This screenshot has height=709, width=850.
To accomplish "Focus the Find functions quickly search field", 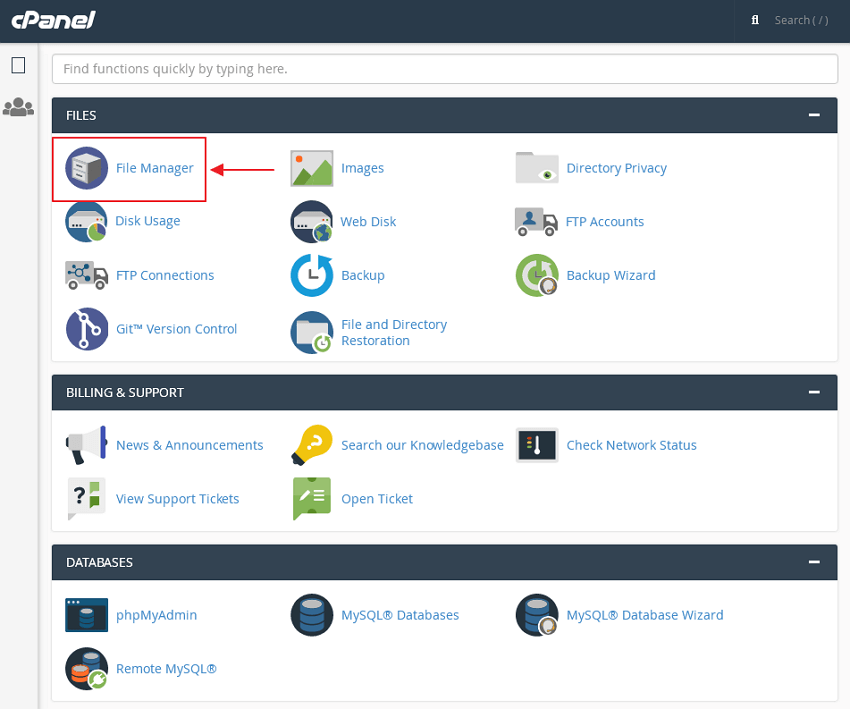I will (x=445, y=69).
